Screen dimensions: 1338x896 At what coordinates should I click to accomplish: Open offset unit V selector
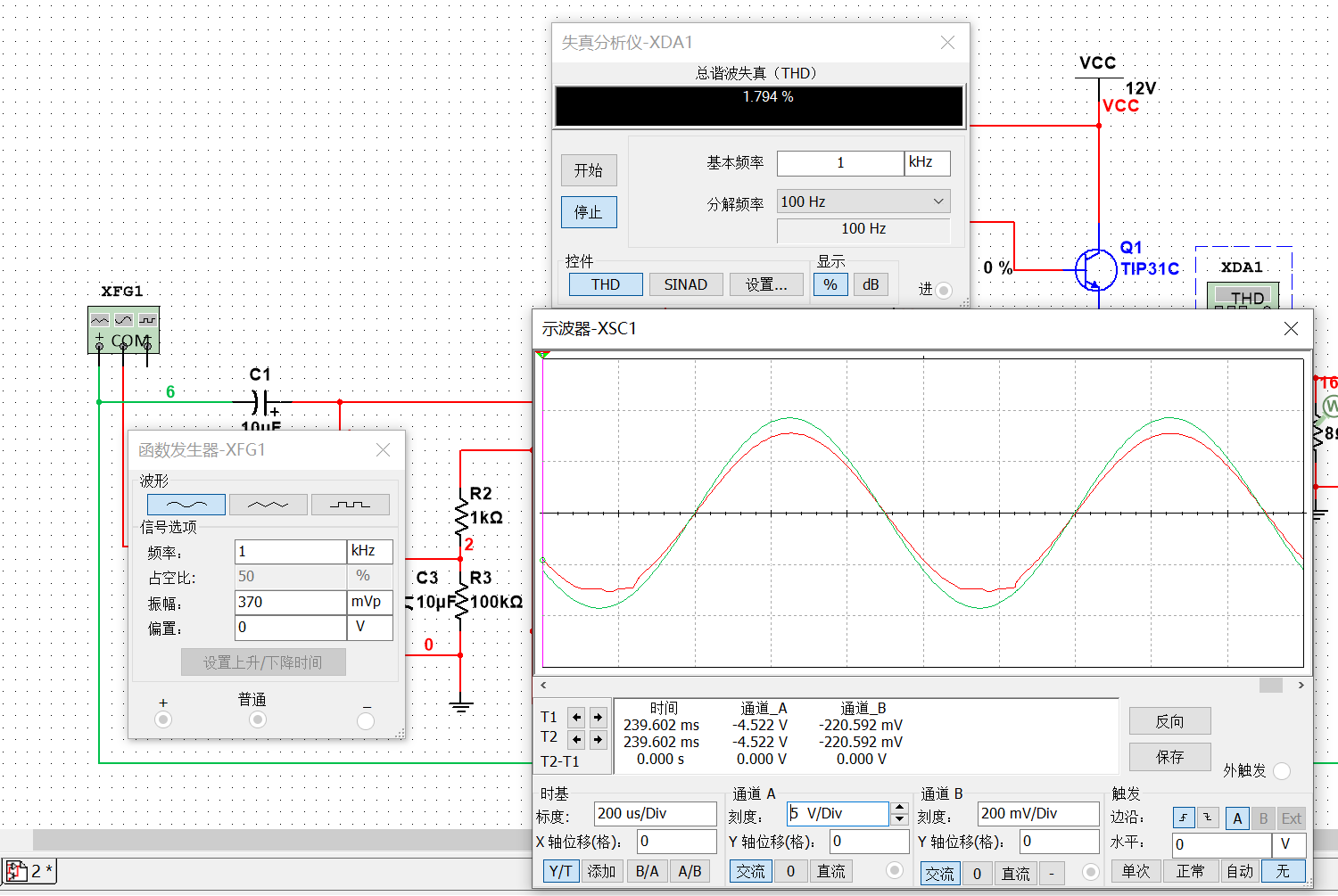pos(369,627)
